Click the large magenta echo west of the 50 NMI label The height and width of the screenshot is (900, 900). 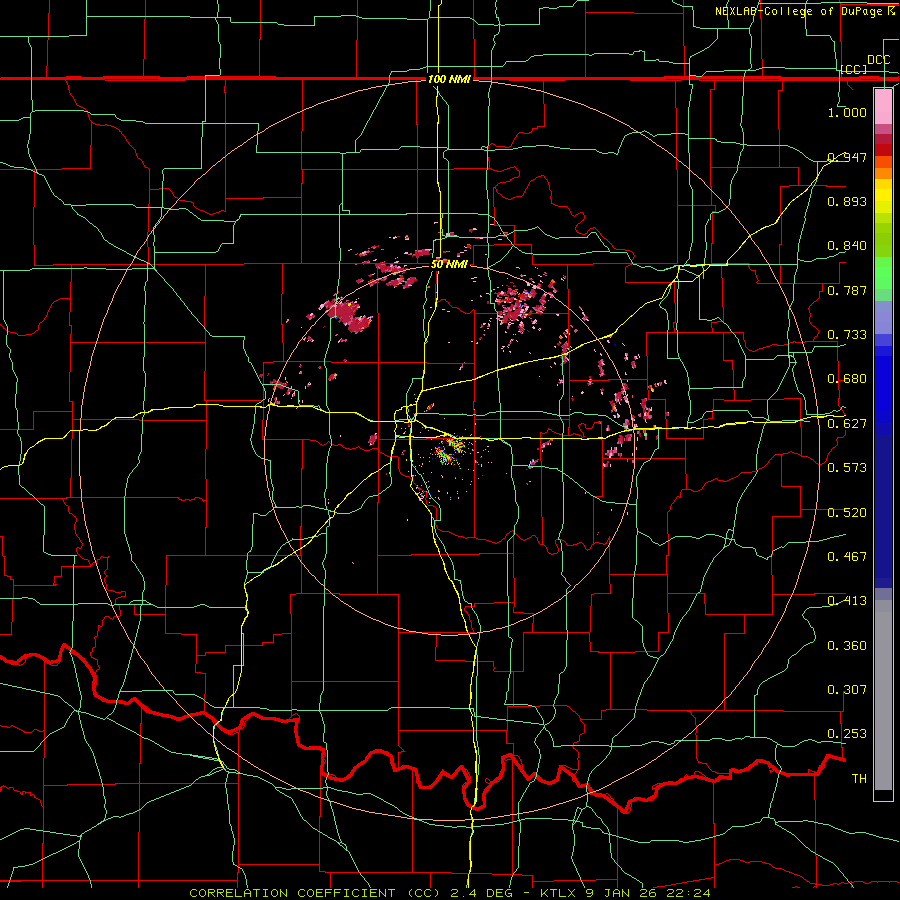pyautogui.click(x=348, y=315)
